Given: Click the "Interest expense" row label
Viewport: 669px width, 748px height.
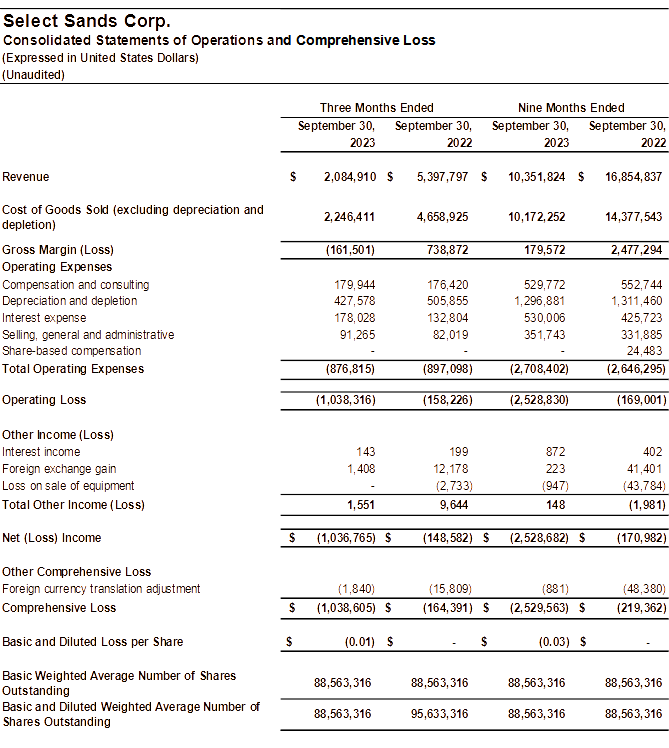Looking at the screenshot, I should pyautogui.click(x=44, y=318).
